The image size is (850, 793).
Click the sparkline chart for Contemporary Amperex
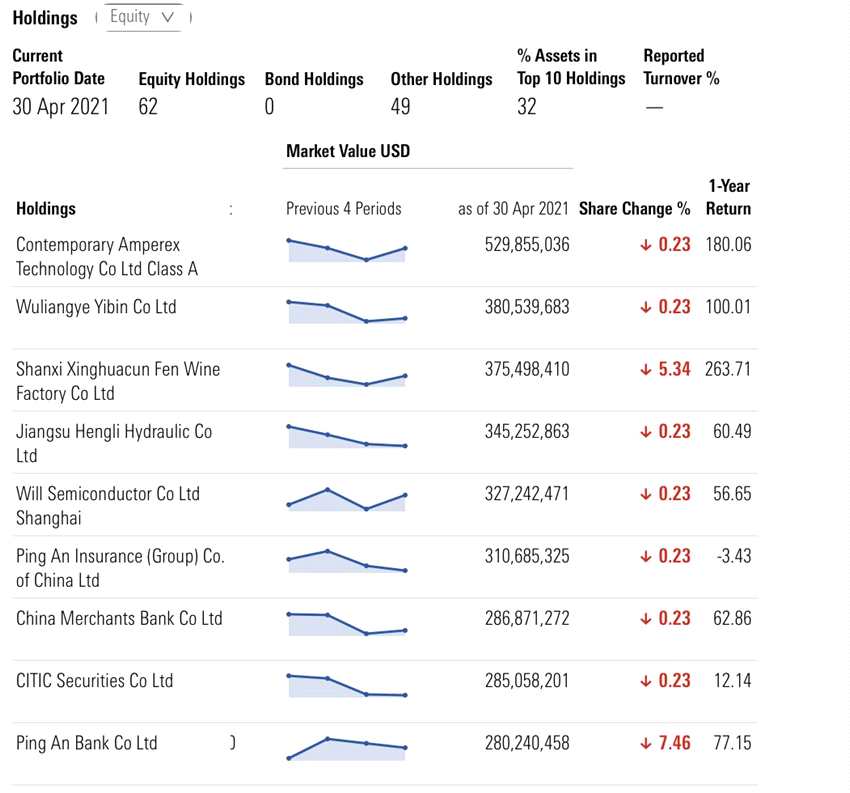coord(346,250)
